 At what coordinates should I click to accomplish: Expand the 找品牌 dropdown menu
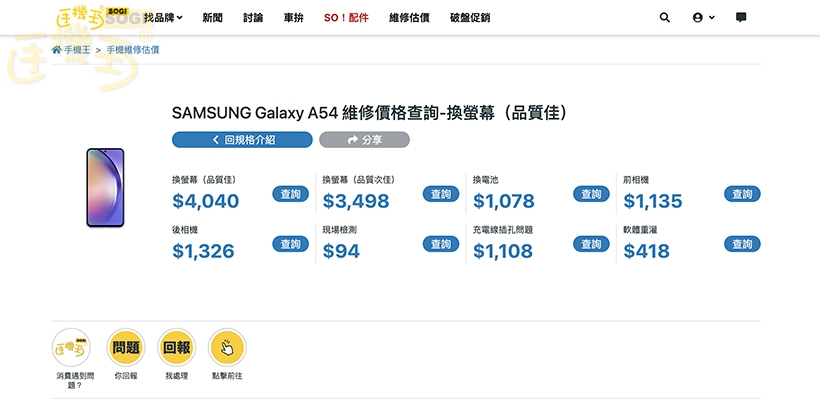(162, 18)
